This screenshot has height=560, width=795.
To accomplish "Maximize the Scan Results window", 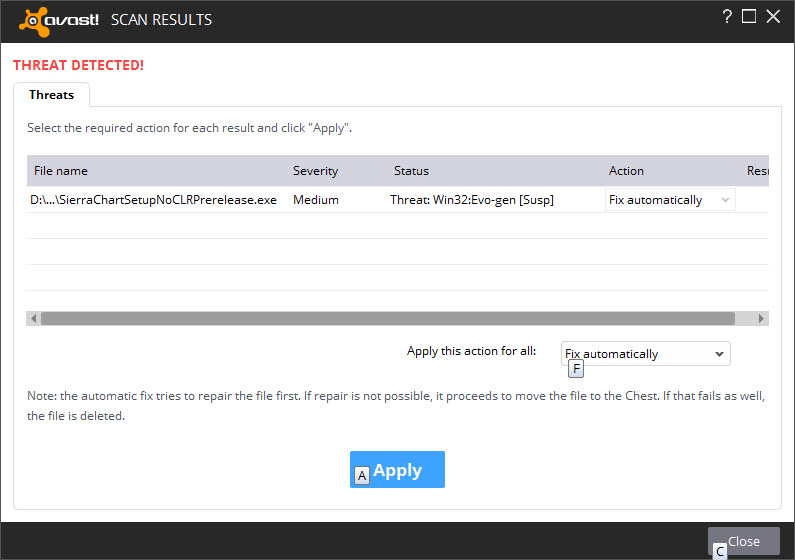I will pyautogui.click(x=748, y=16).
